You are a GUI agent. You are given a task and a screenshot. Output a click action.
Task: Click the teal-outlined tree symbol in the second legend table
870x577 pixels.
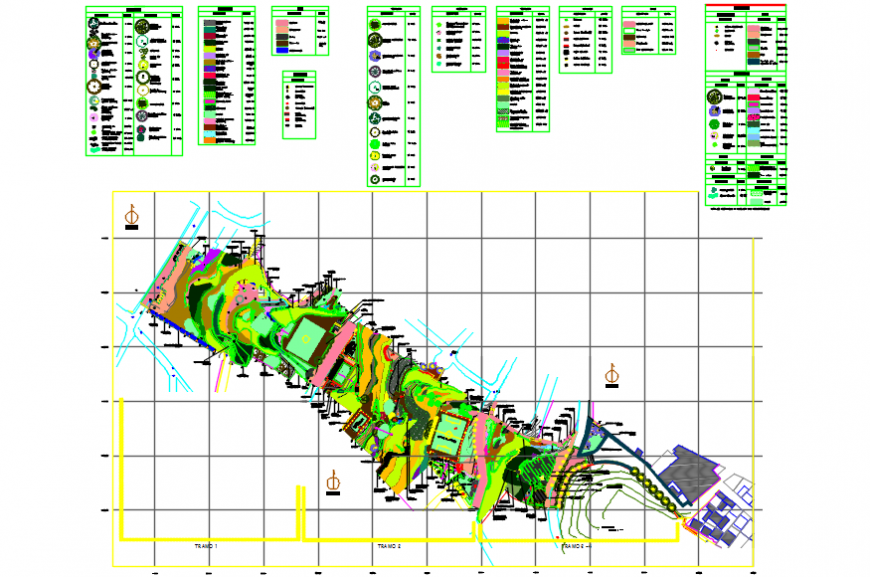point(142,40)
